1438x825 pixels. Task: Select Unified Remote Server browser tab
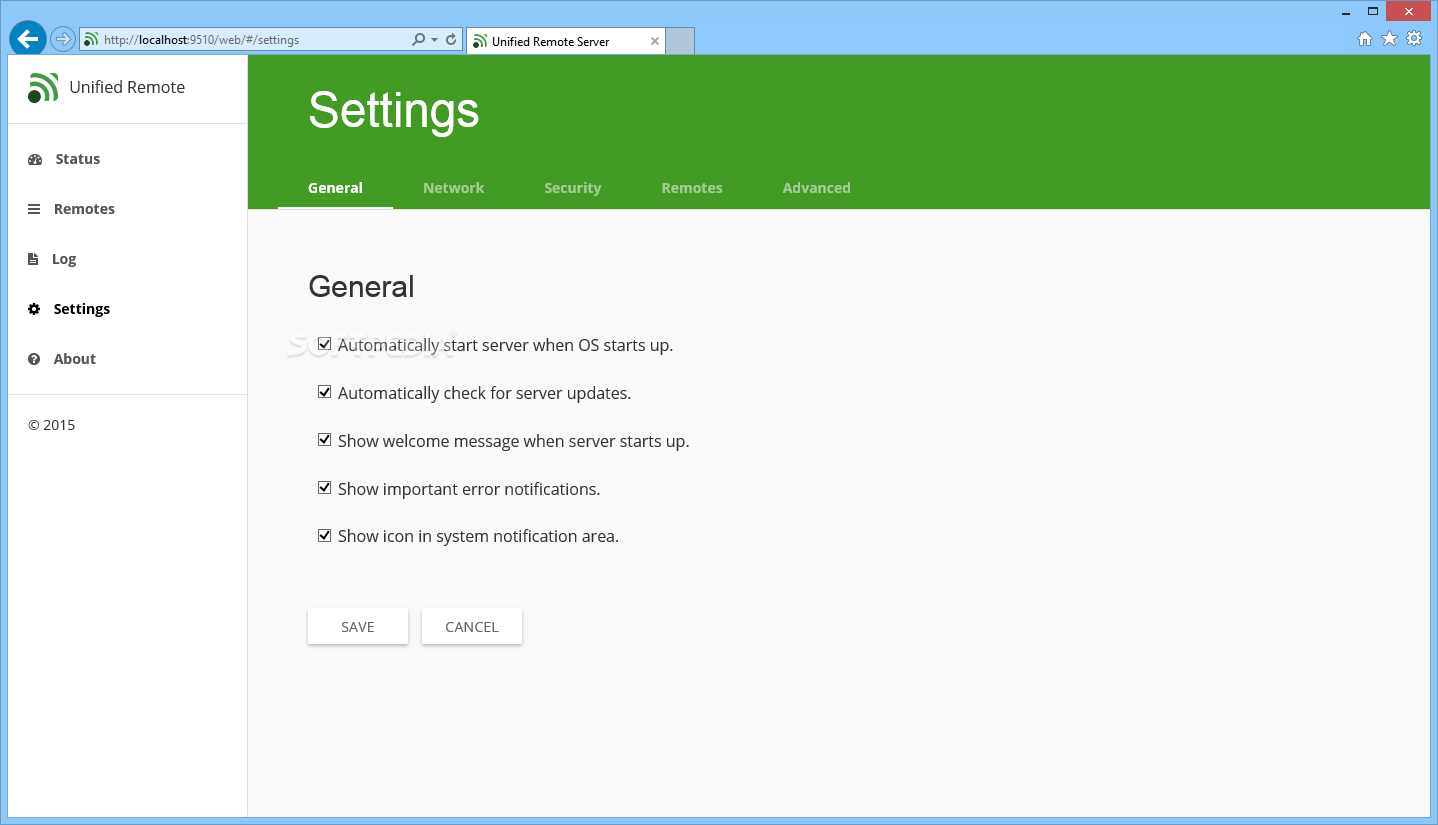pos(565,41)
